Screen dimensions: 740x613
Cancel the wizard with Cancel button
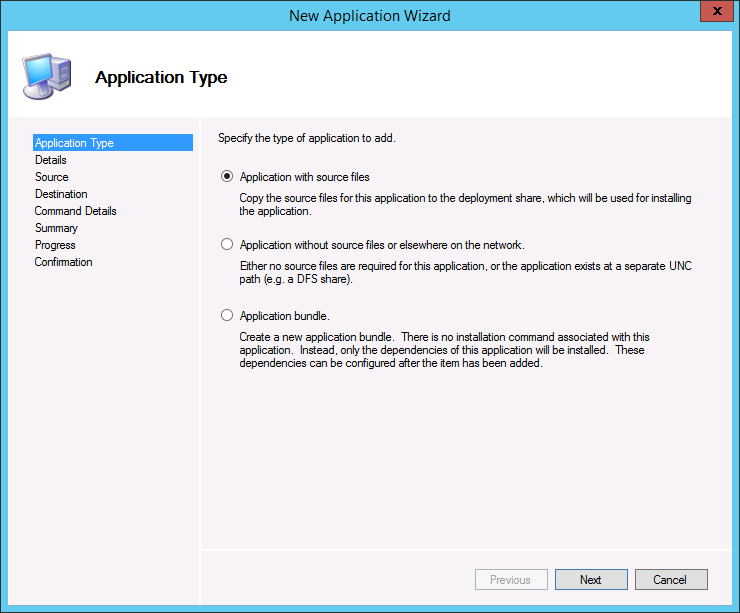coord(670,580)
